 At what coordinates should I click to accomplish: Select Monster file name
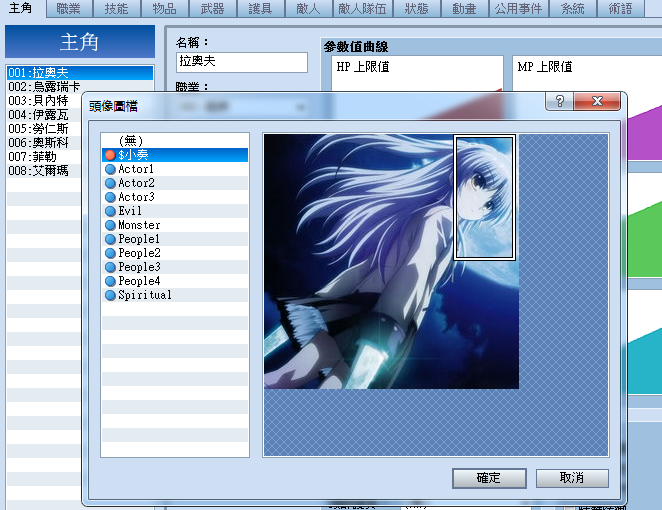point(139,225)
